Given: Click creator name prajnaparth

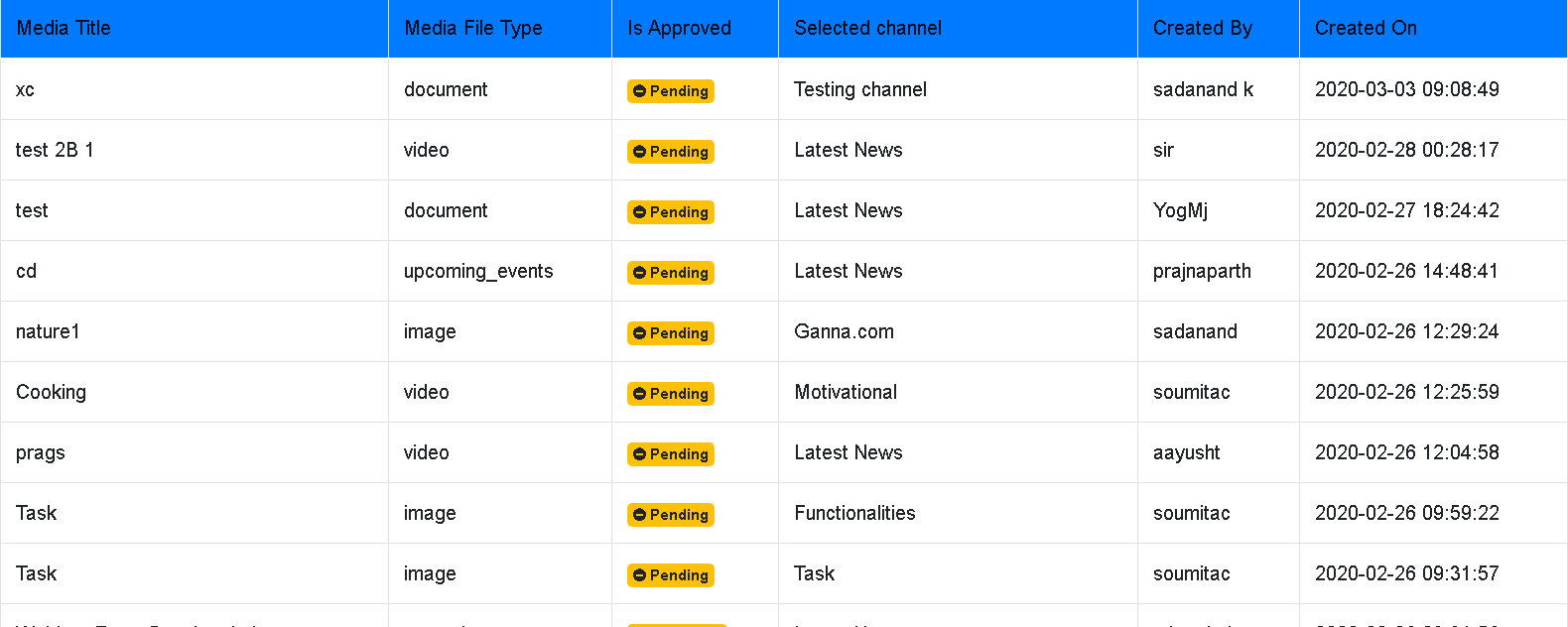Looking at the screenshot, I should click(1202, 271).
